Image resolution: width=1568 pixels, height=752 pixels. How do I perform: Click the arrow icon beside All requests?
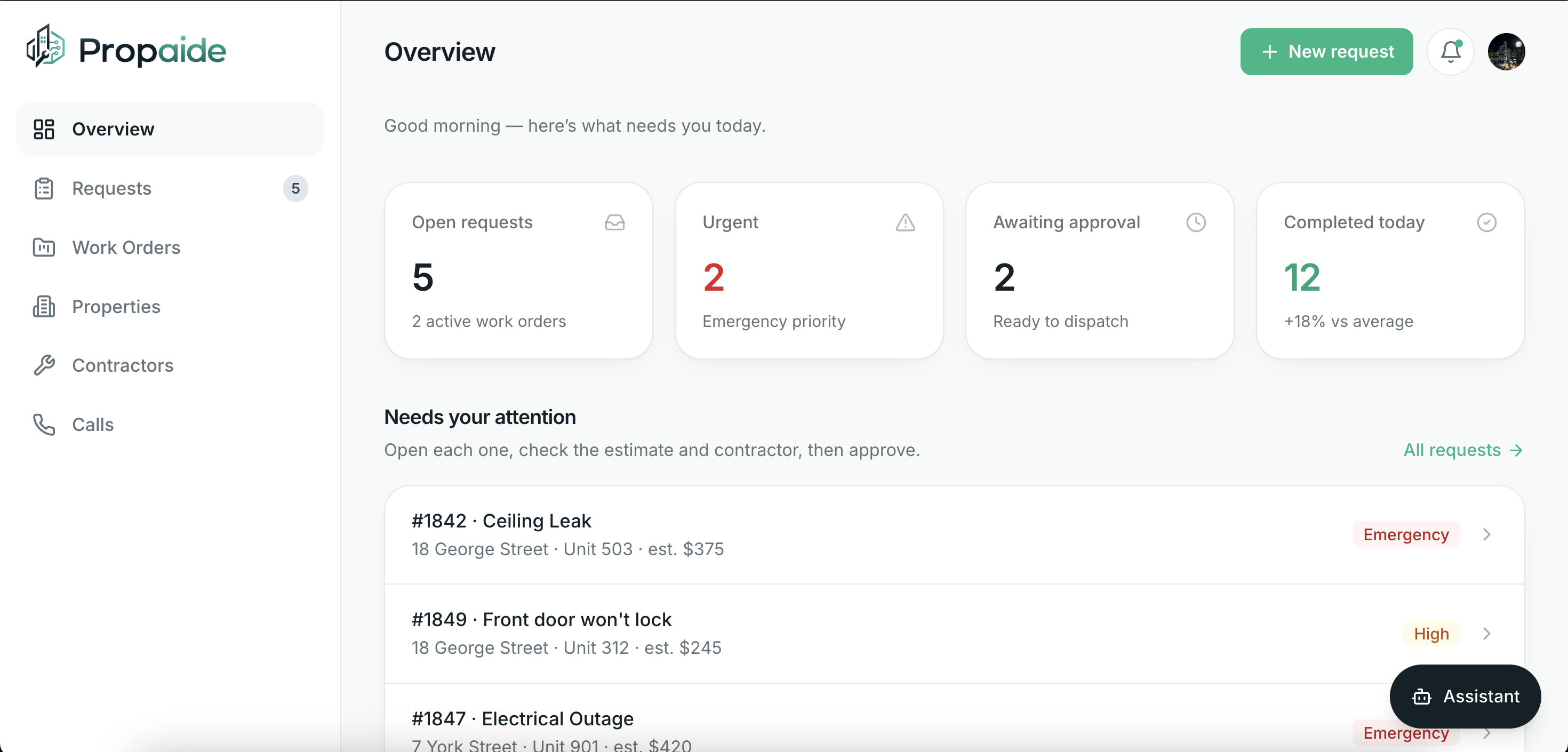(1516, 451)
